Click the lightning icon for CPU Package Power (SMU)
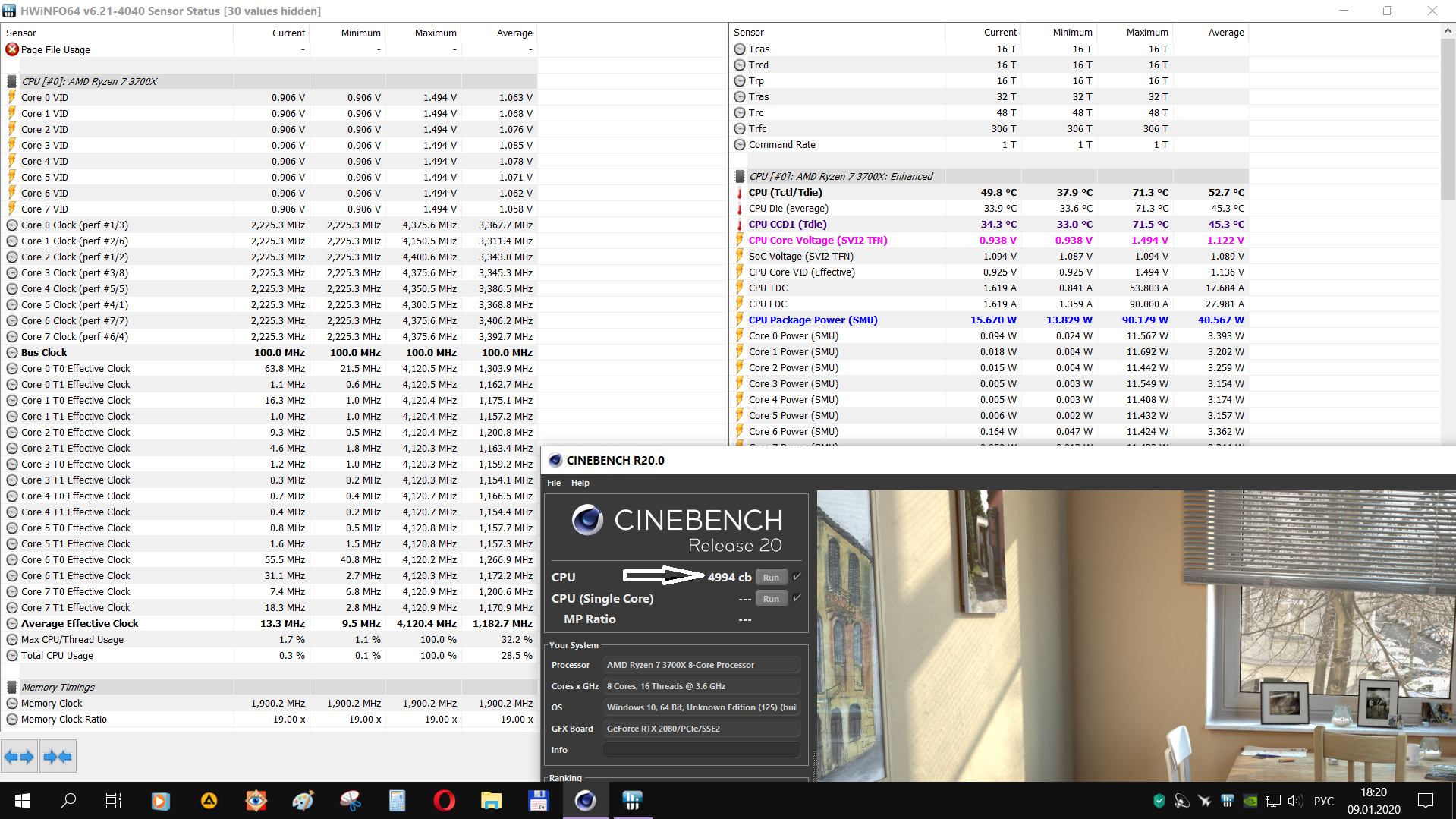1456x819 pixels. (740, 320)
